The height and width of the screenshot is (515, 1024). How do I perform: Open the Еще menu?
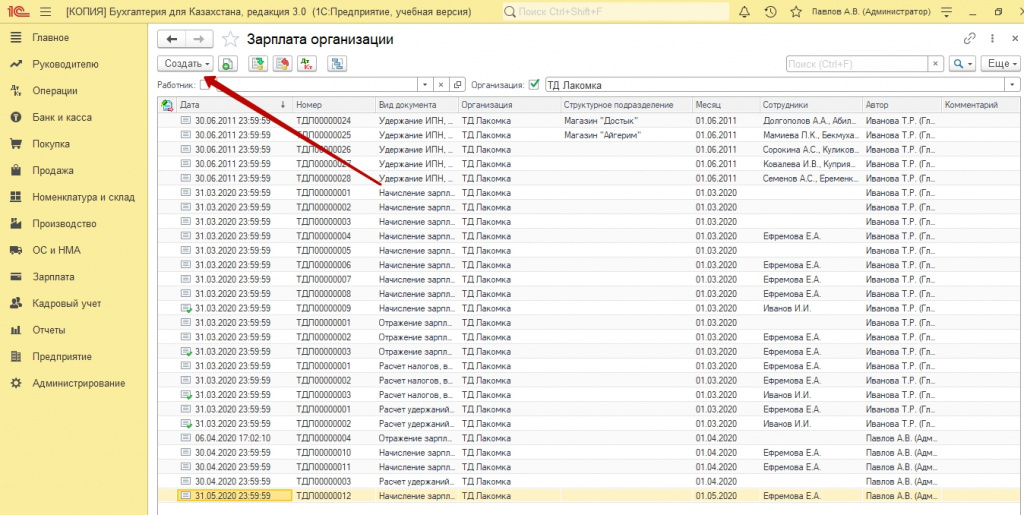click(1000, 64)
